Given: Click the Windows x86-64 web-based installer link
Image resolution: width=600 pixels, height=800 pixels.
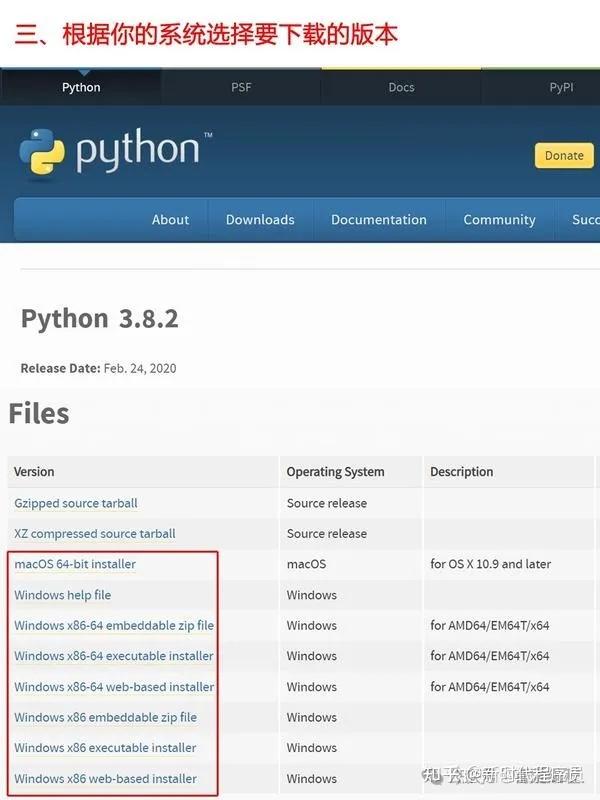Looking at the screenshot, I should 113,687.
